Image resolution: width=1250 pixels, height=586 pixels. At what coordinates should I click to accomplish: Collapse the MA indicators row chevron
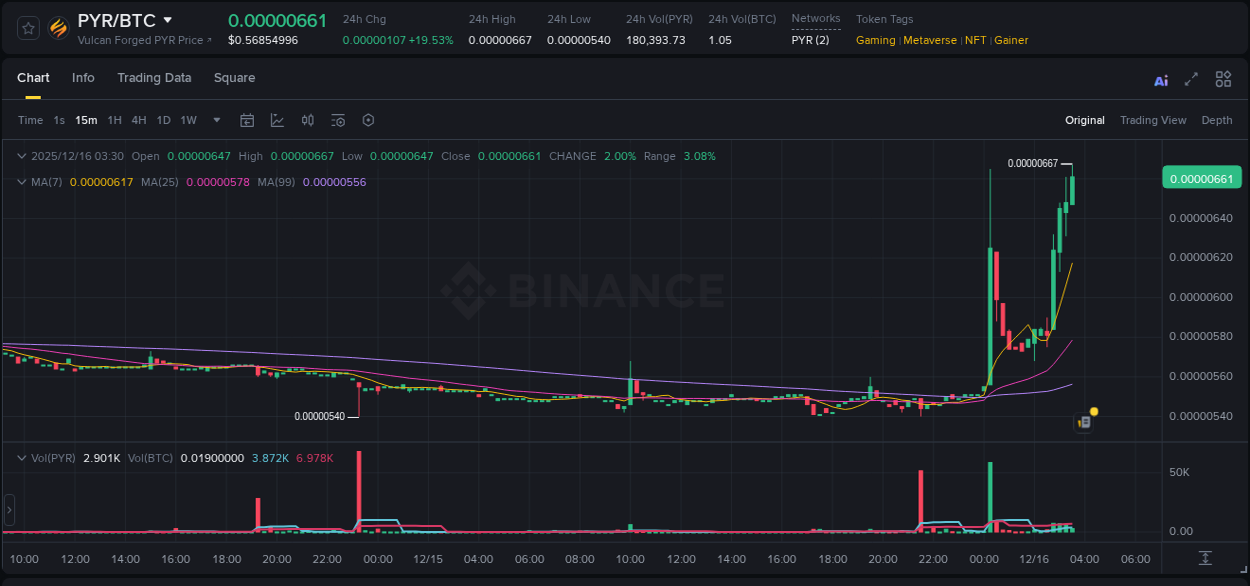coord(22,182)
